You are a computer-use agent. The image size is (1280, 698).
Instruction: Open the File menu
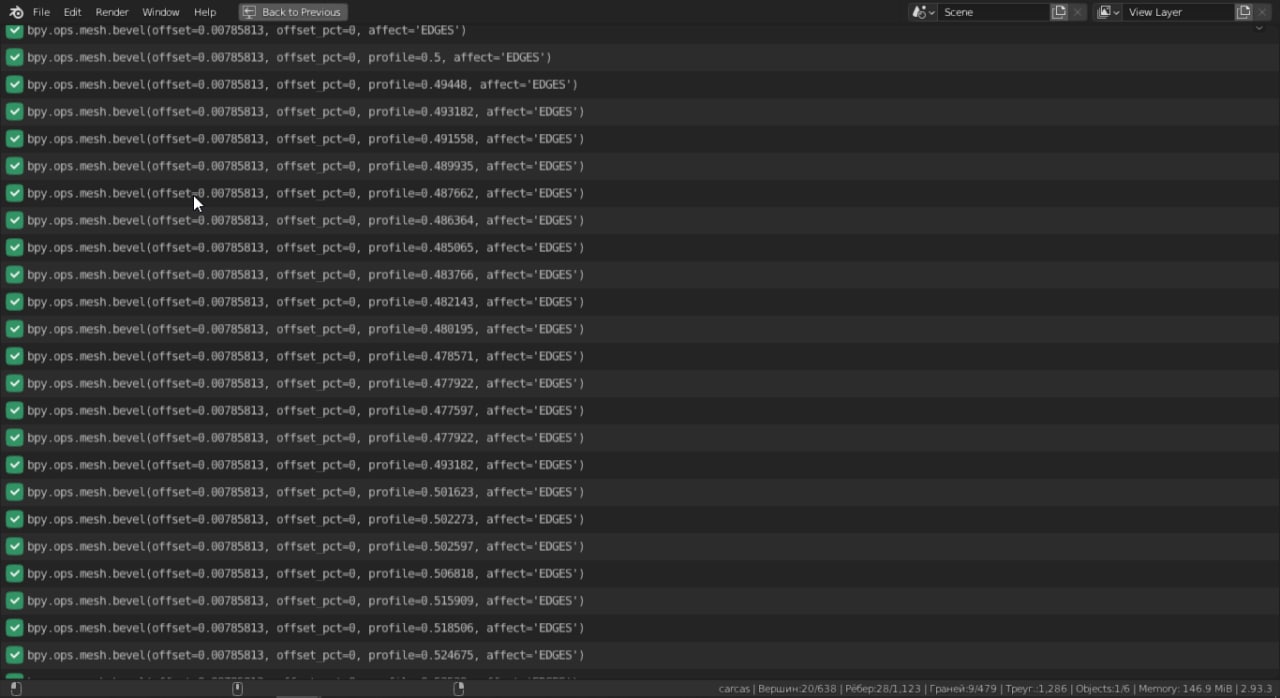(x=41, y=12)
